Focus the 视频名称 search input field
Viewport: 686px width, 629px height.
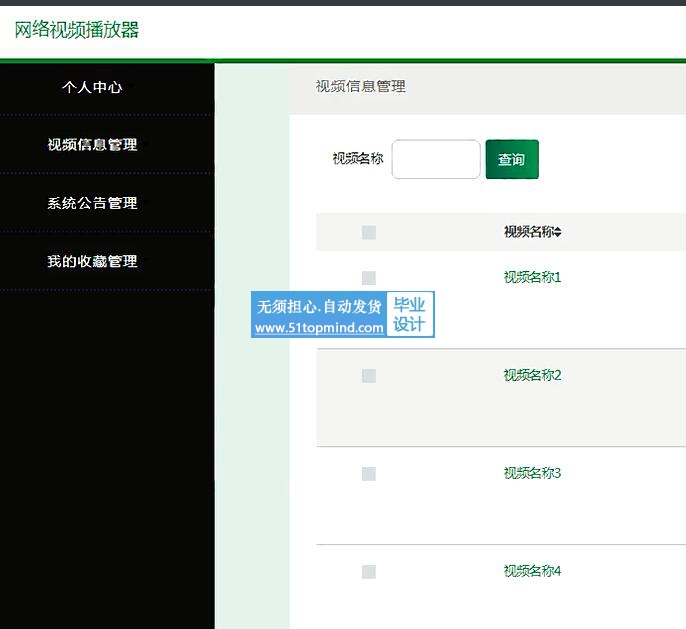[x=436, y=159]
